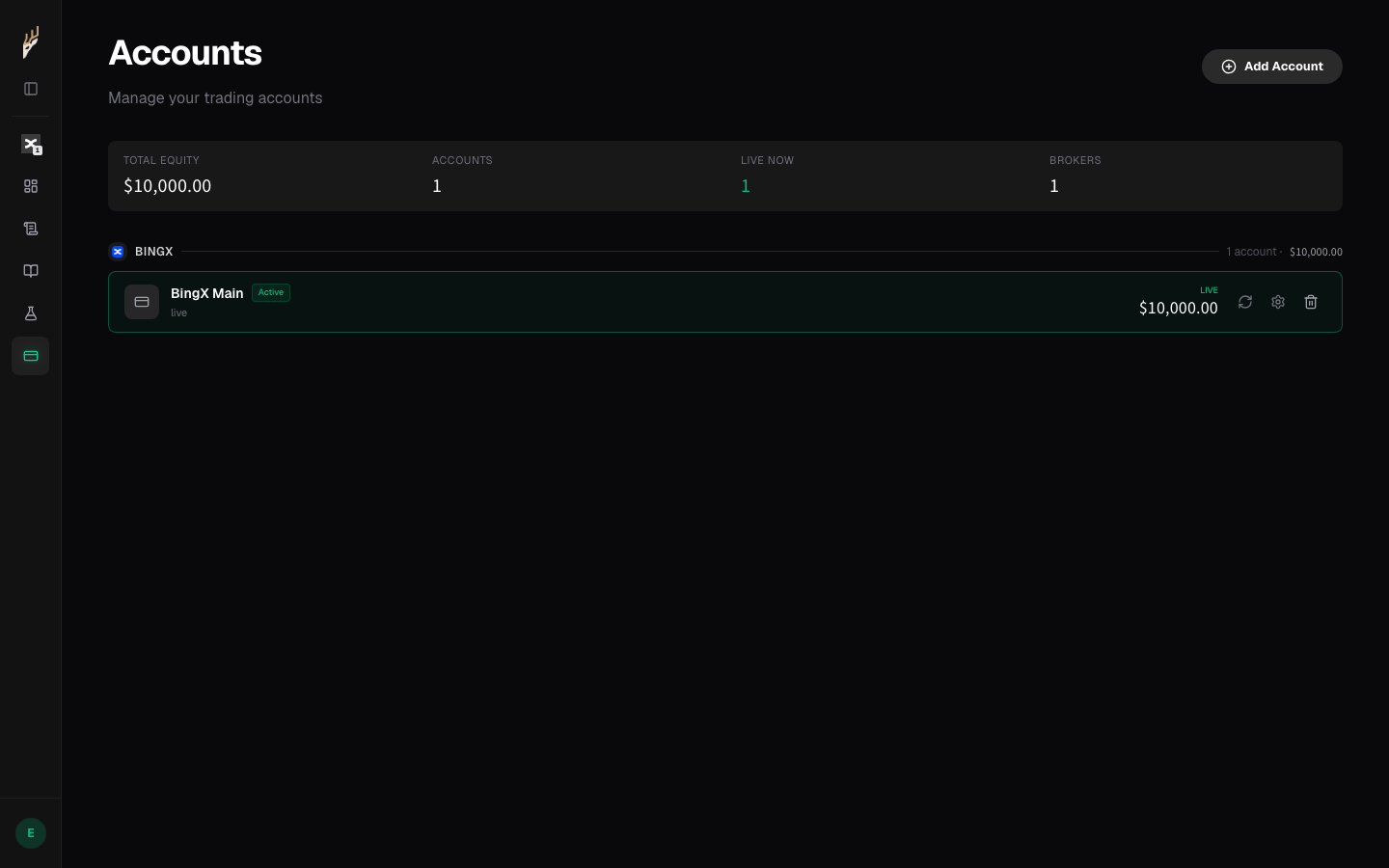Screen dimensions: 1389x868
Task: Click the Add Account button
Action: point(1271,67)
